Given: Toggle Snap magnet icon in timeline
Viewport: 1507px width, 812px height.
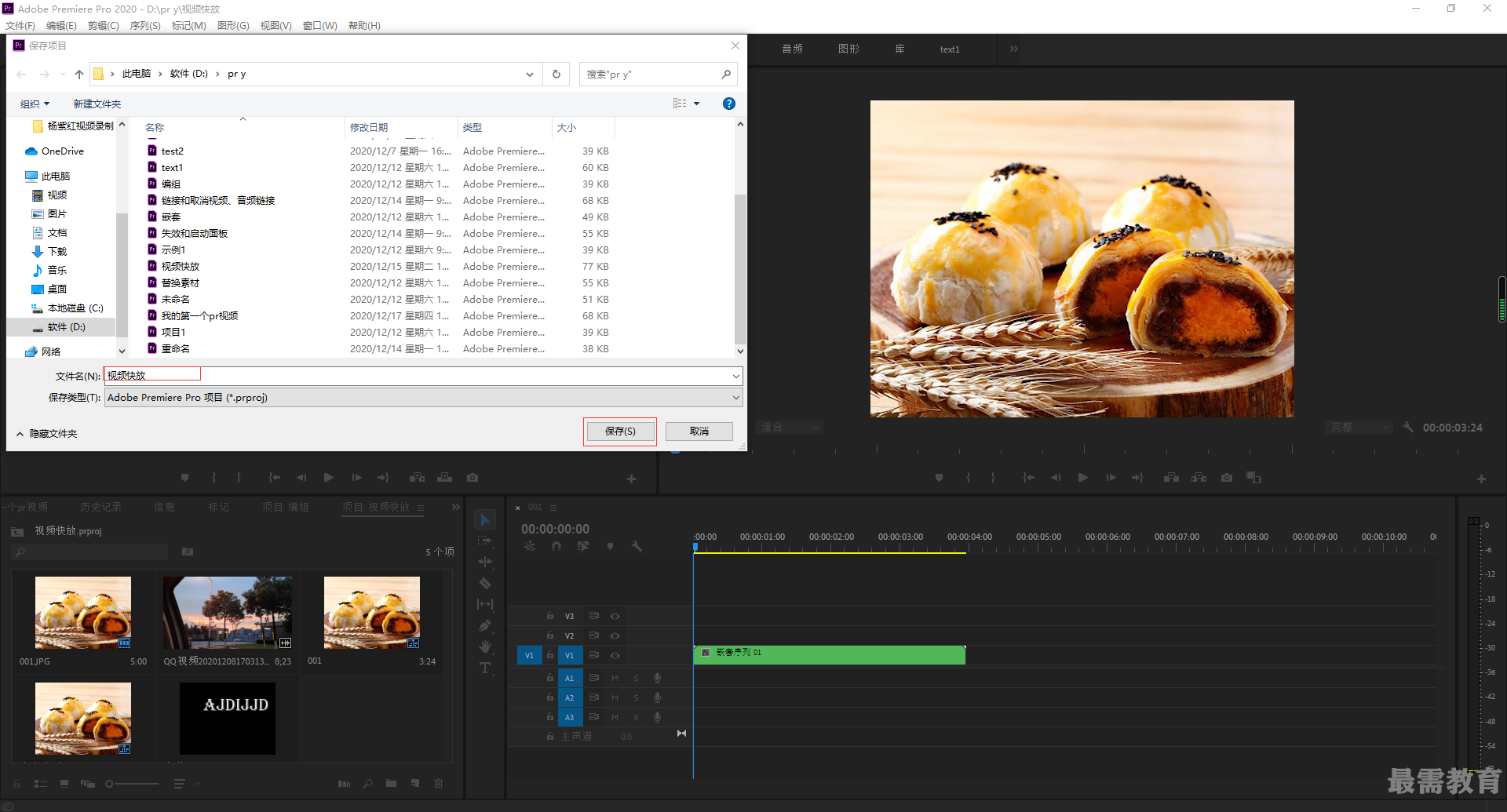Looking at the screenshot, I should (x=556, y=546).
